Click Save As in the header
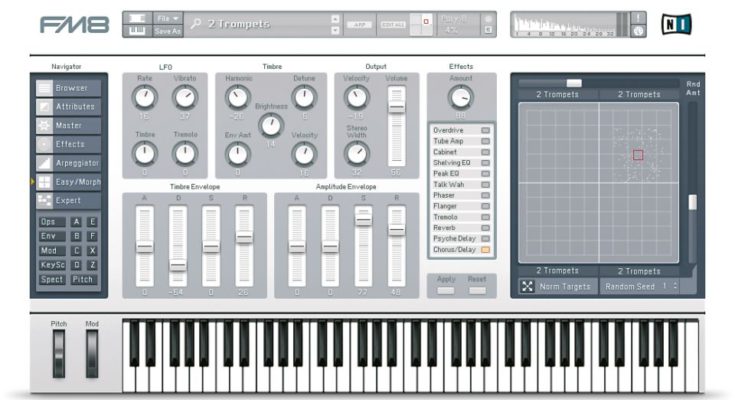This screenshot has width=735, height=400. coord(169,31)
